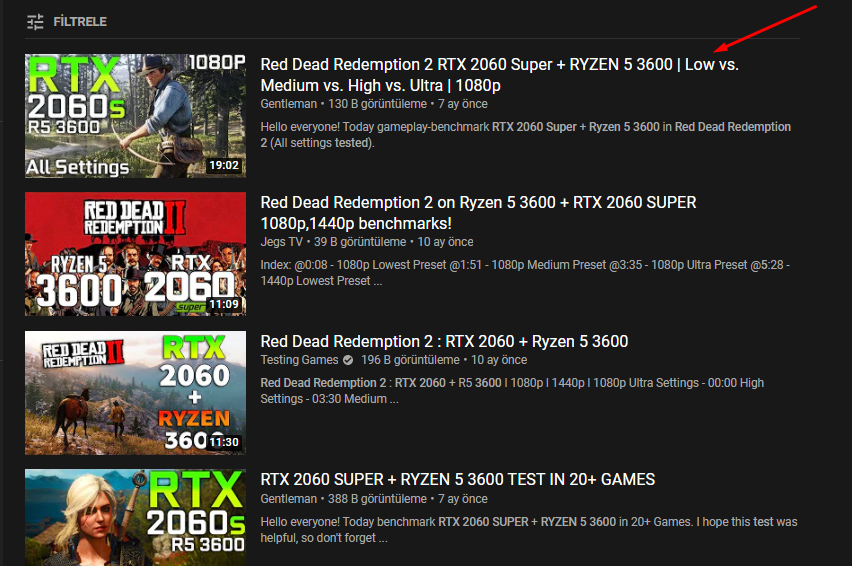Click the 'benchmark in 20+ Games' description
This screenshot has width=852, height=566.
[x=529, y=530]
